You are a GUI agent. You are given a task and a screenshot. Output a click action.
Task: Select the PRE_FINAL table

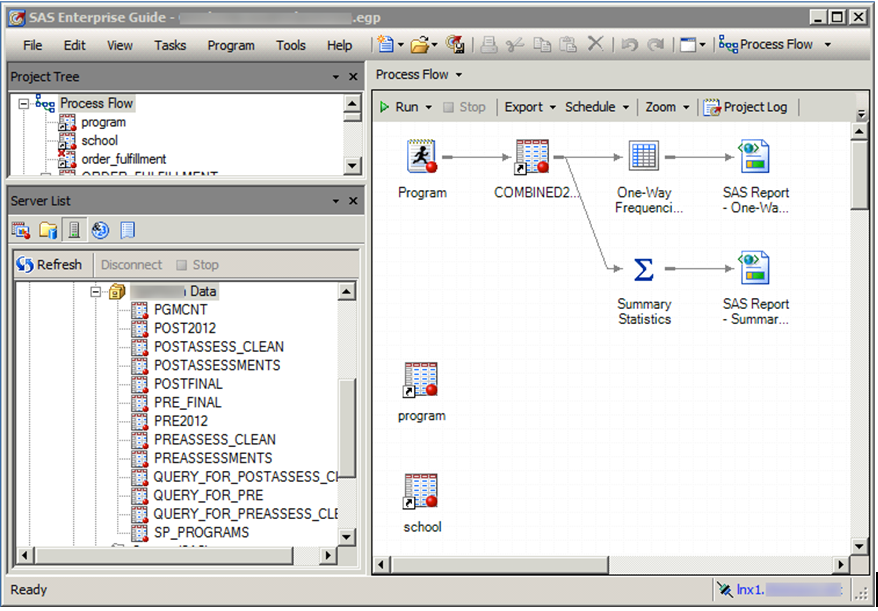(x=188, y=402)
